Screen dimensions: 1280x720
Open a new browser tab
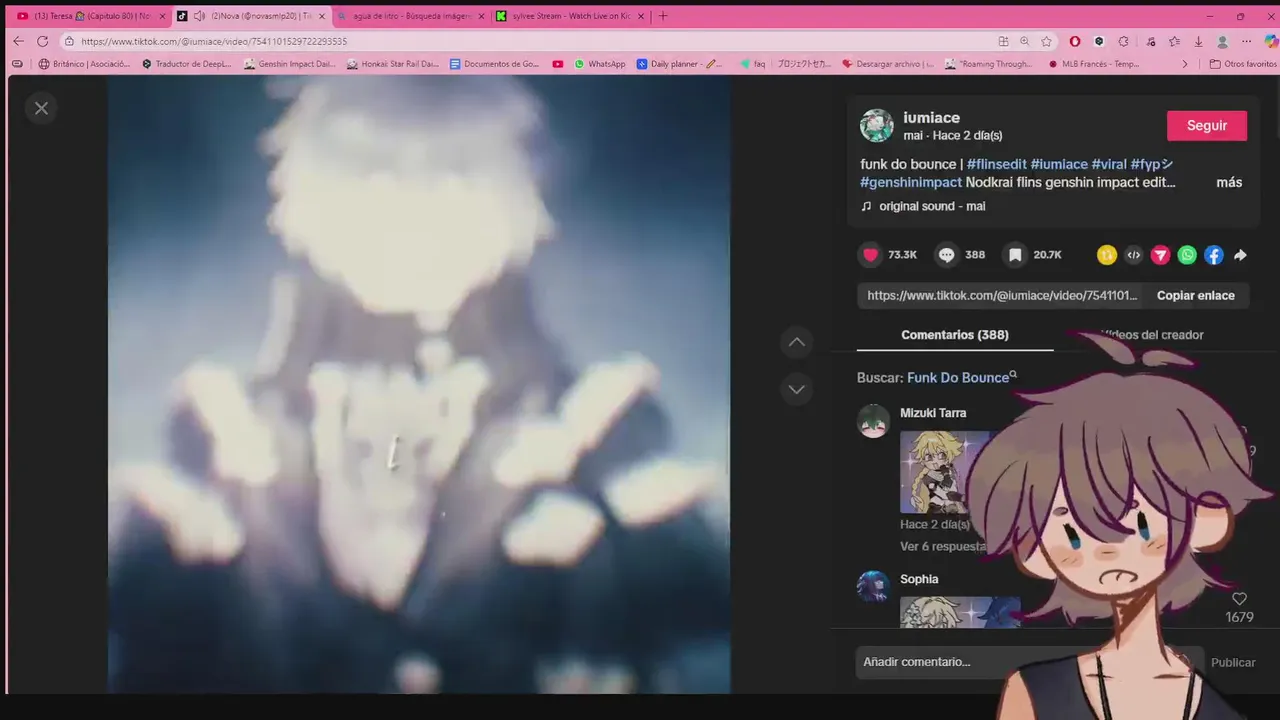click(663, 16)
